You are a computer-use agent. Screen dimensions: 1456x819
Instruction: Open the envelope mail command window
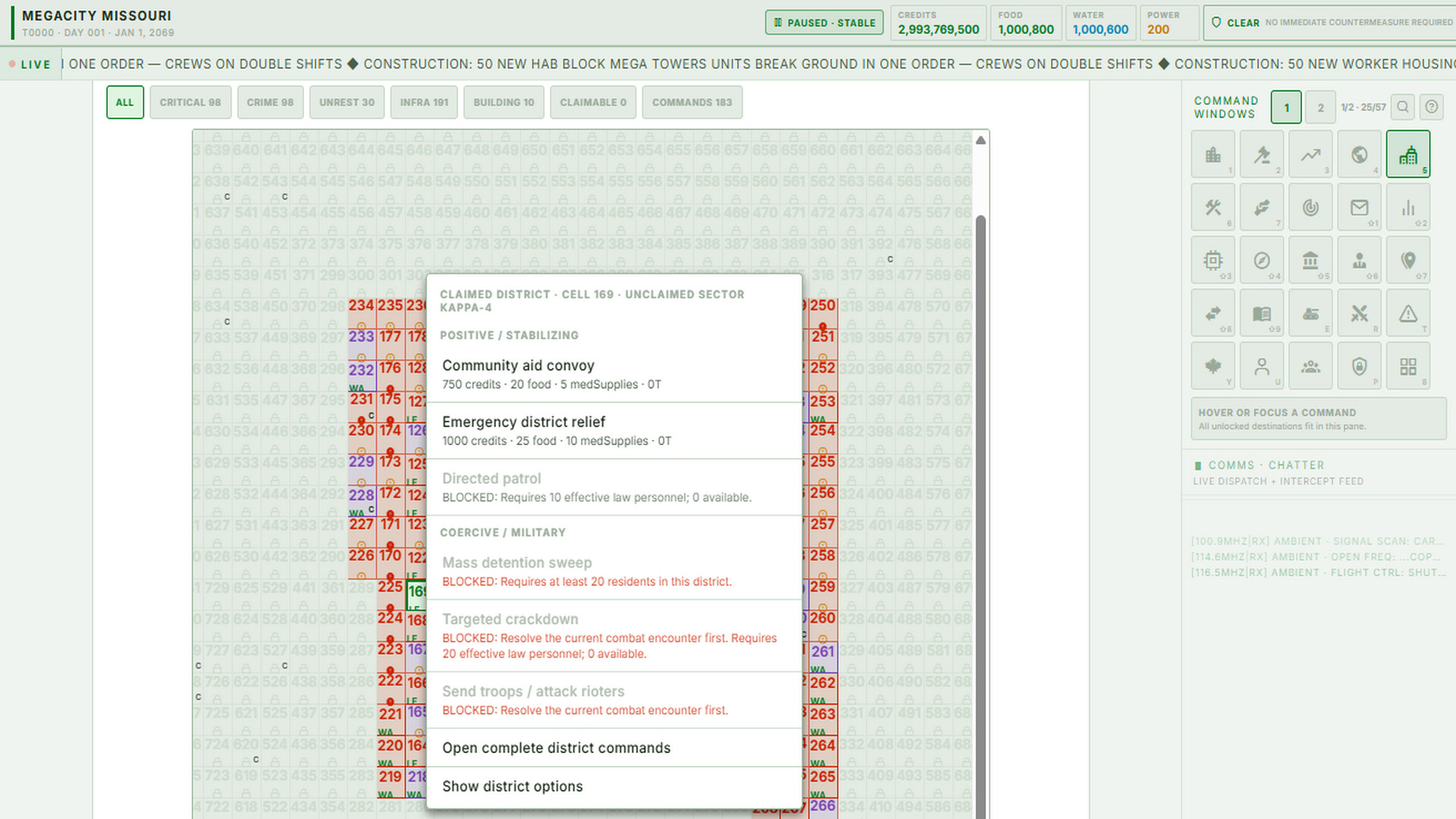click(1359, 207)
